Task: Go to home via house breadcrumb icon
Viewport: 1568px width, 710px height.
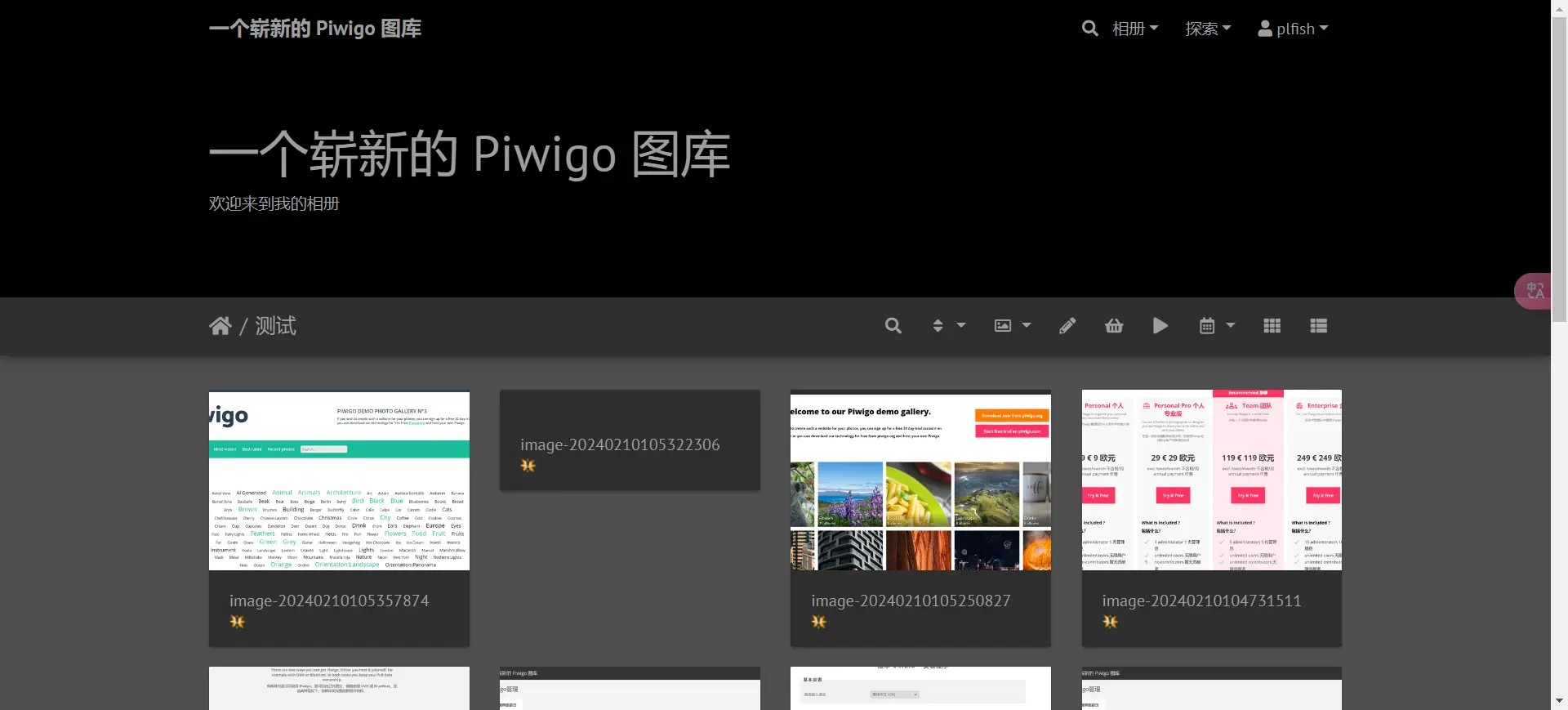Action: (220, 326)
